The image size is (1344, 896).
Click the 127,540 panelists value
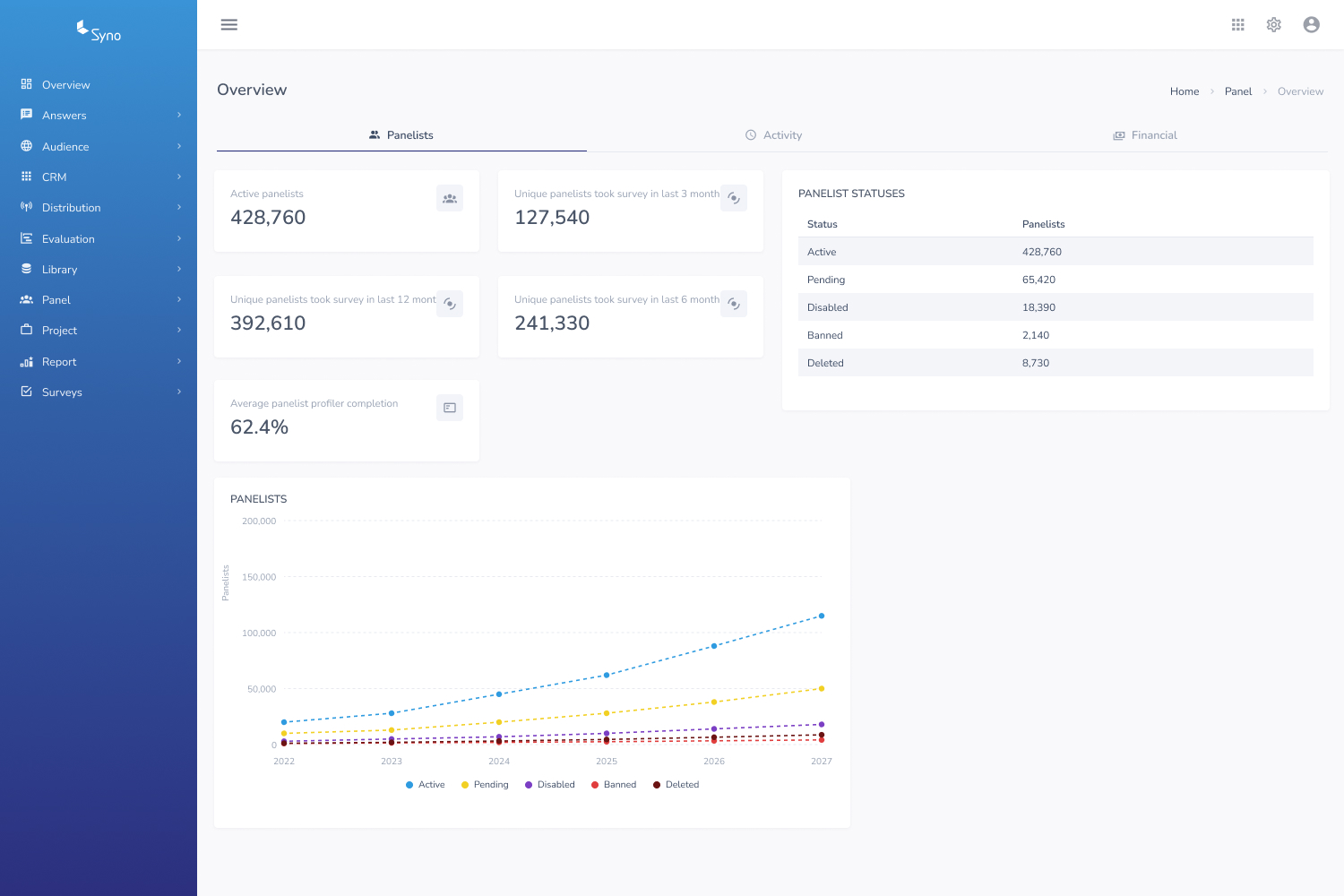pos(552,218)
